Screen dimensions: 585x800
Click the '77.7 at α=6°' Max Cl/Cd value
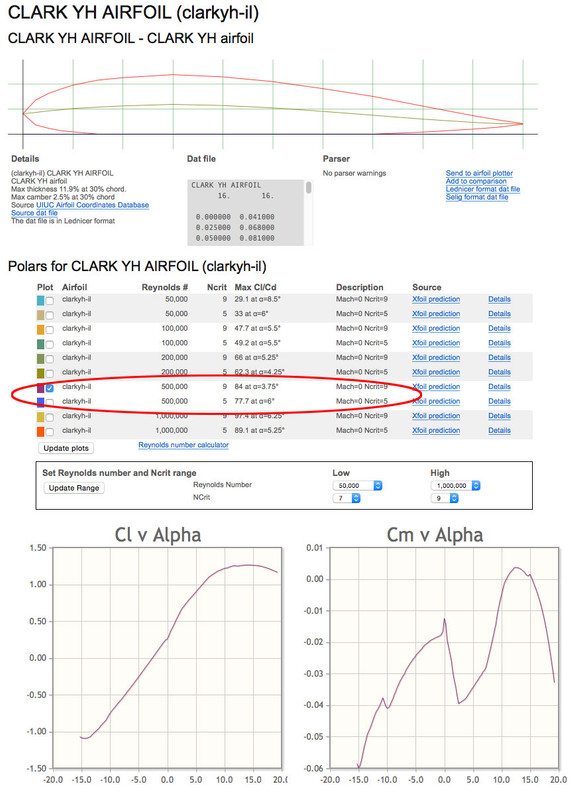[253, 402]
